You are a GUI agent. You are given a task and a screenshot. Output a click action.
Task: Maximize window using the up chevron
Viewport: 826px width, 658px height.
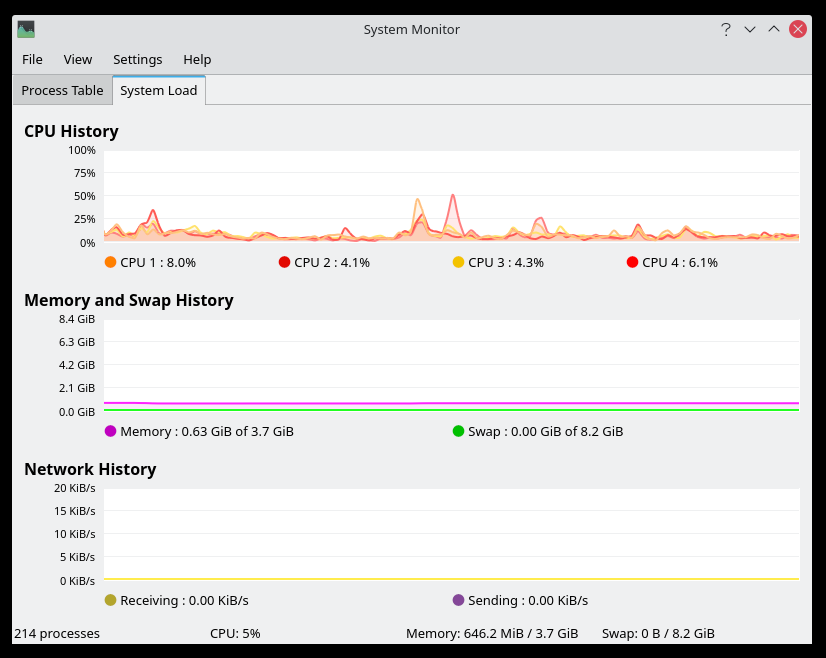[774, 29]
